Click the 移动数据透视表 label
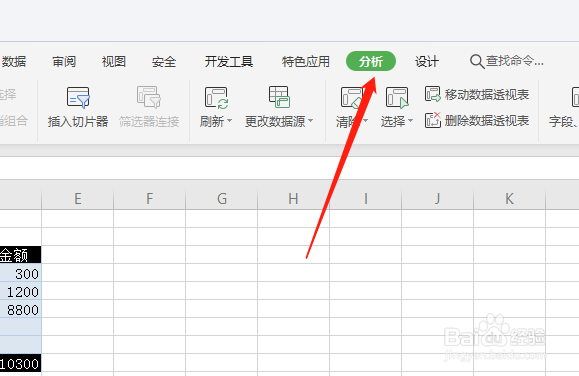579x376 pixels. 487,95
